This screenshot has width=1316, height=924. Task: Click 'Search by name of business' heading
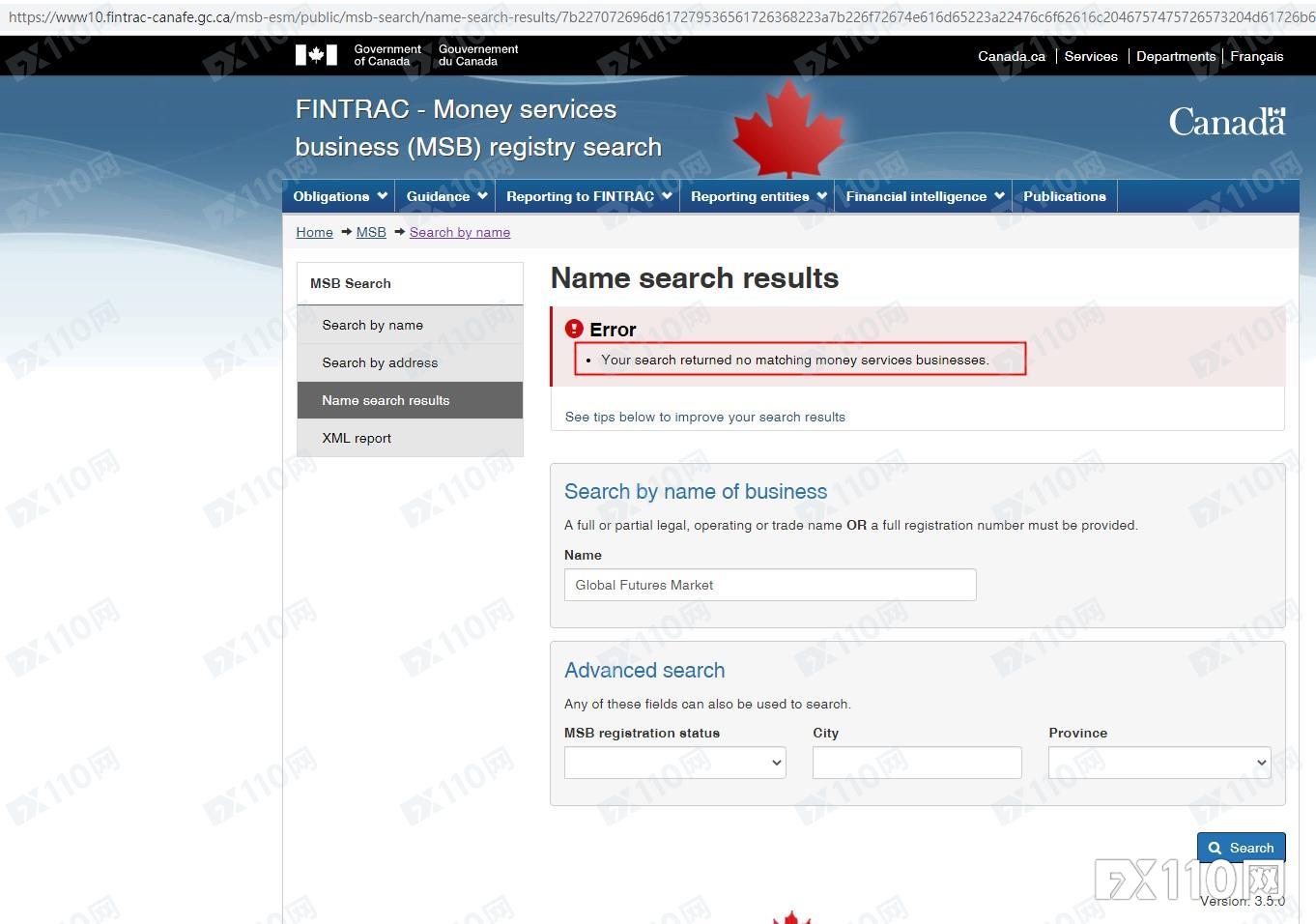coord(696,491)
